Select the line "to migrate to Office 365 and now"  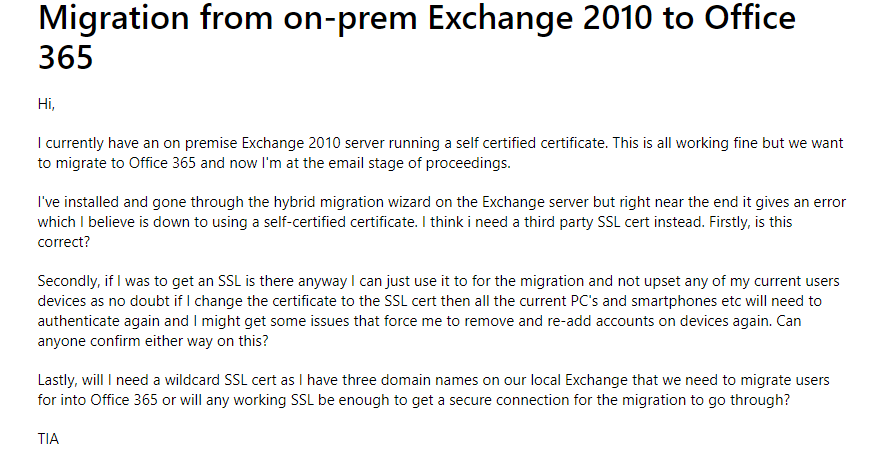pyautogui.click(x=274, y=163)
